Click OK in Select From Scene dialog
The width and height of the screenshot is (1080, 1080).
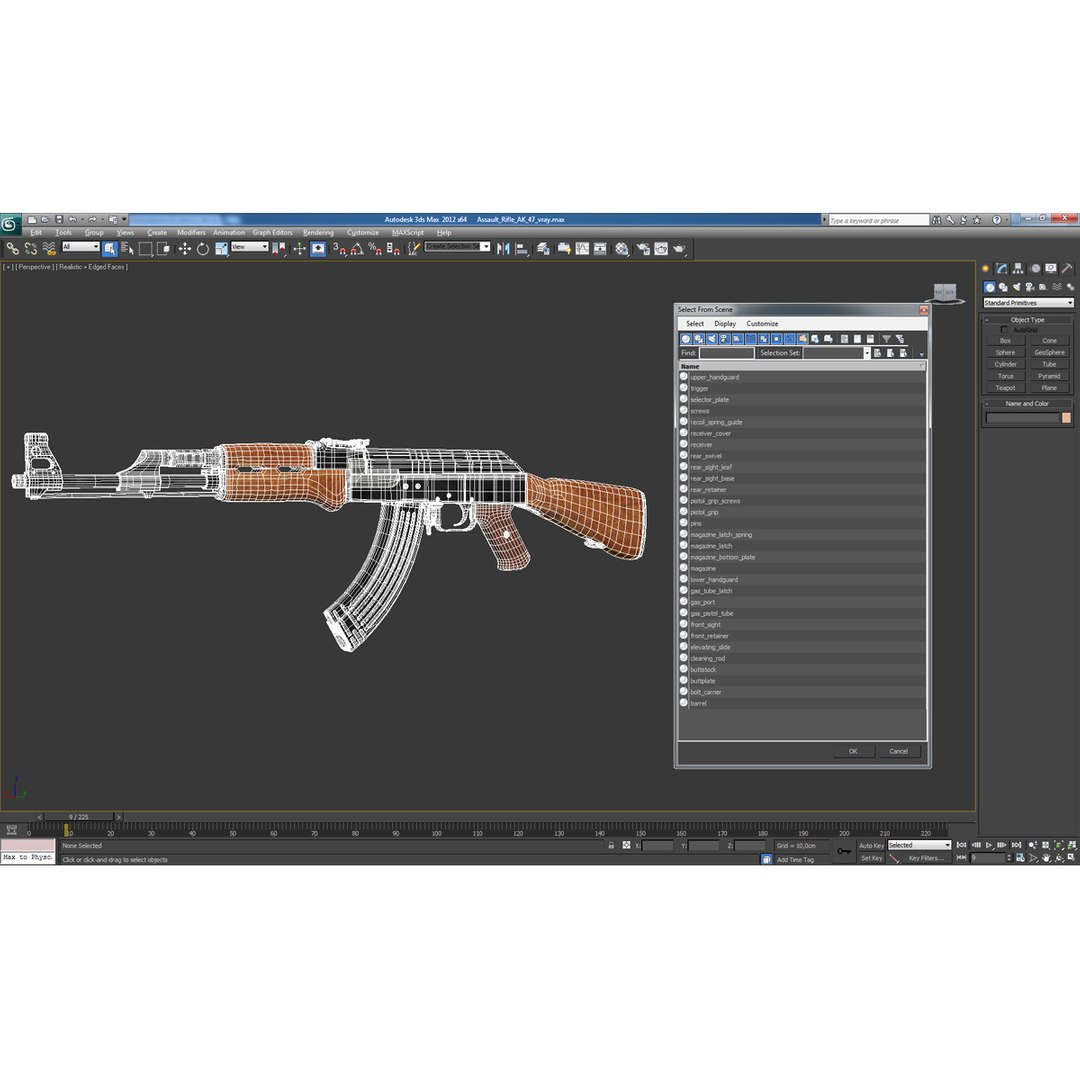[x=853, y=751]
